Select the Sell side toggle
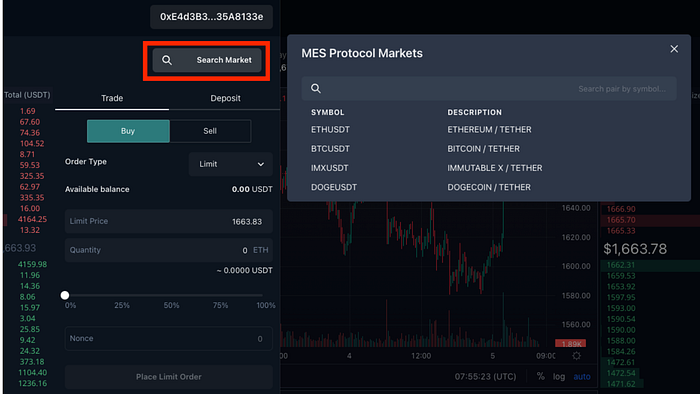Screen dimensions: 700x394 pyautogui.click(x=210, y=131)
